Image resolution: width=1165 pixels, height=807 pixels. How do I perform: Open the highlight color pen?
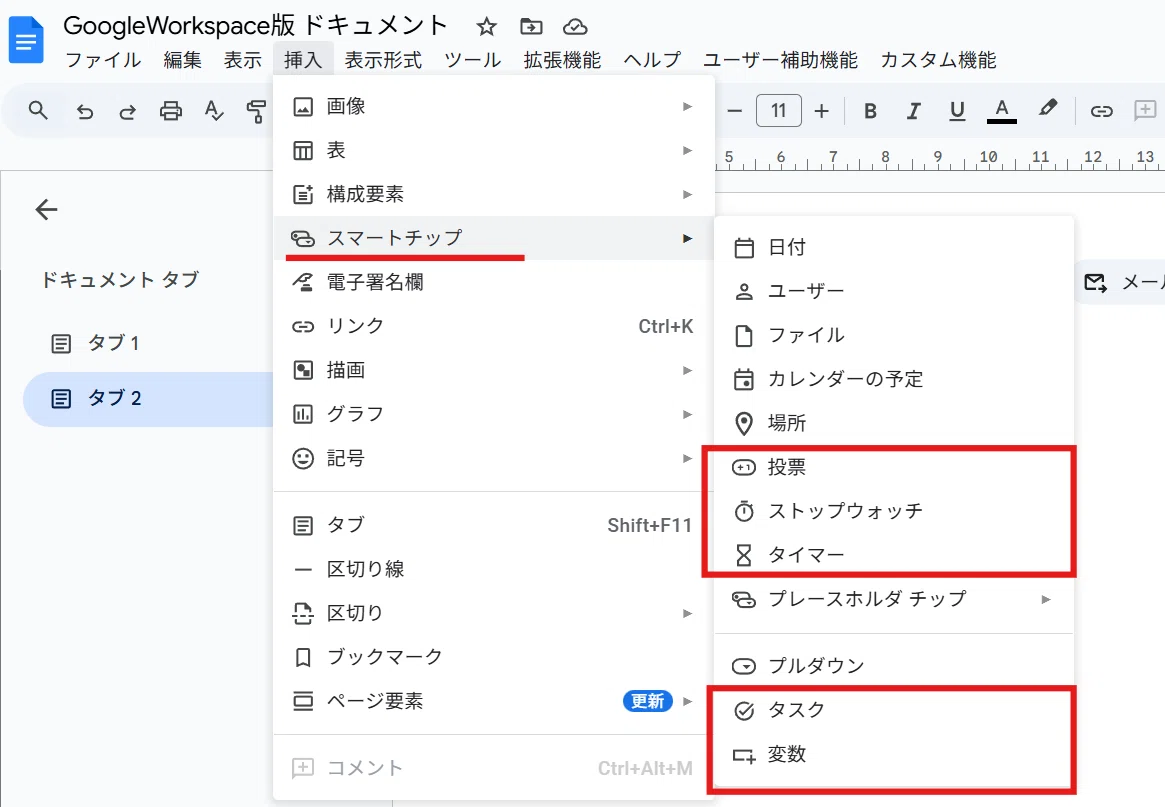coord(1048,109)
